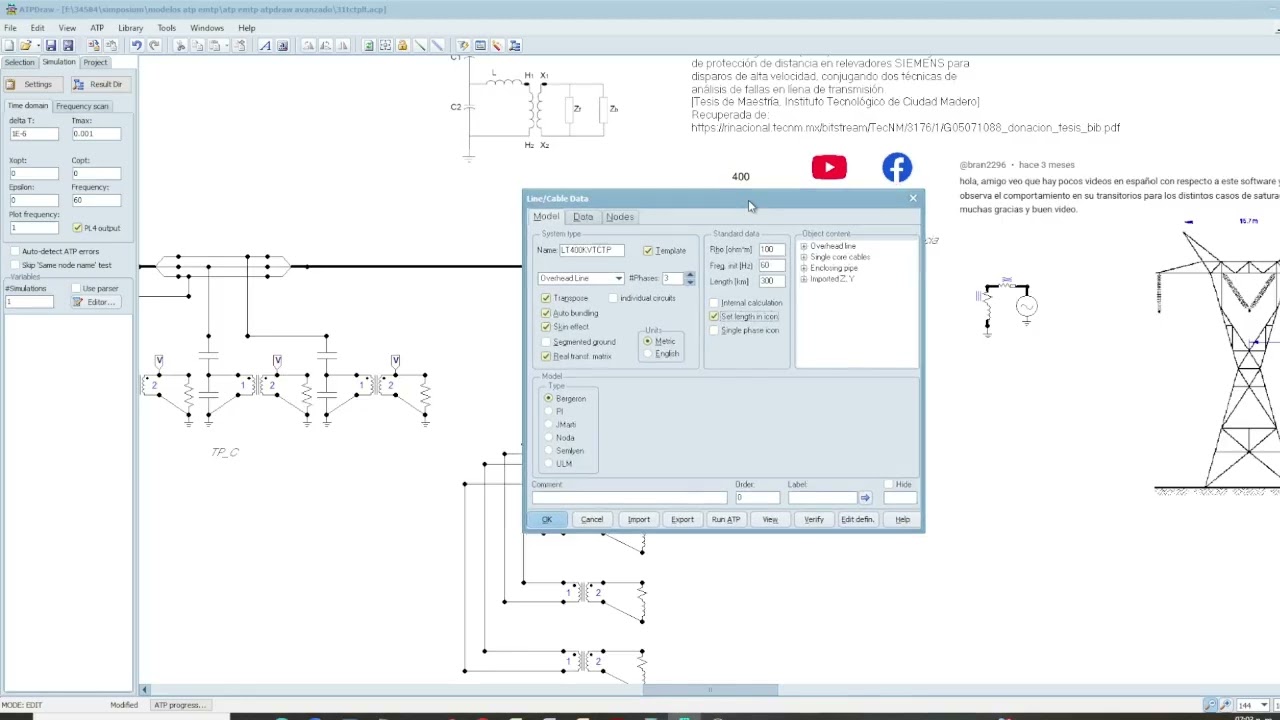Open the File menu
1280x720 pixels.
[x=9, y=28]
